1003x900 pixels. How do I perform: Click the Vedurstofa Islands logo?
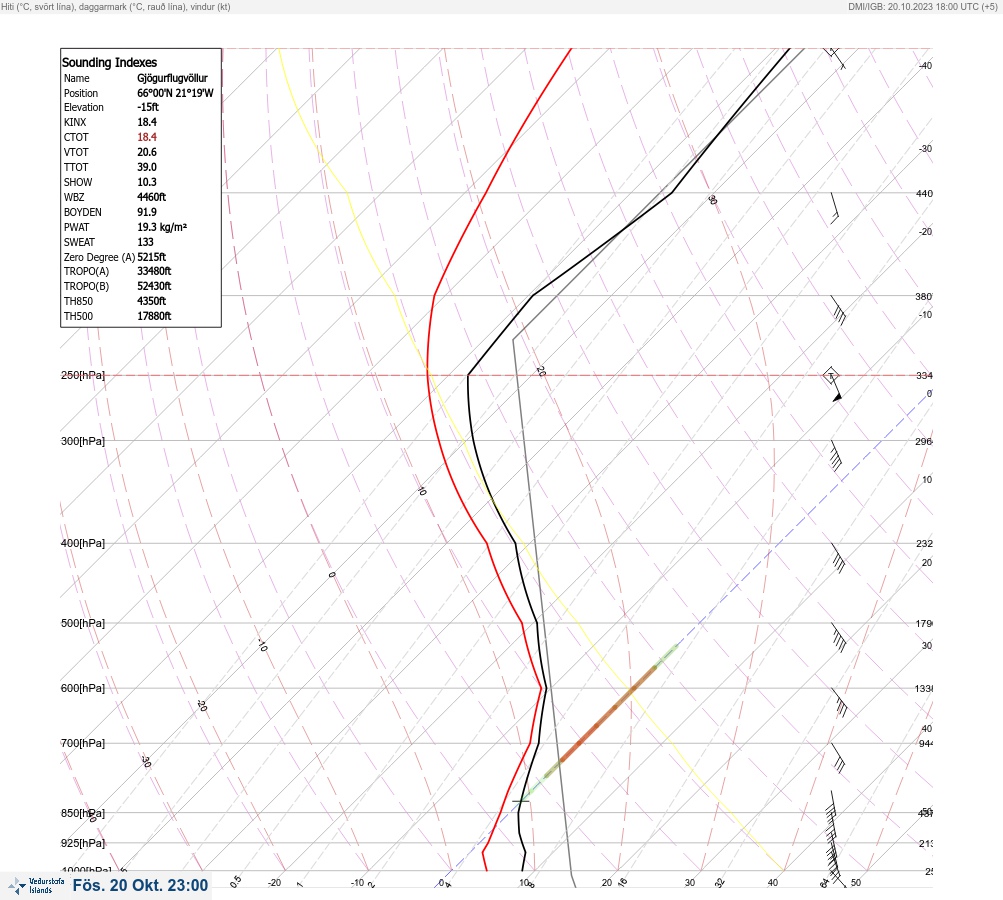[x=36, y=886]
